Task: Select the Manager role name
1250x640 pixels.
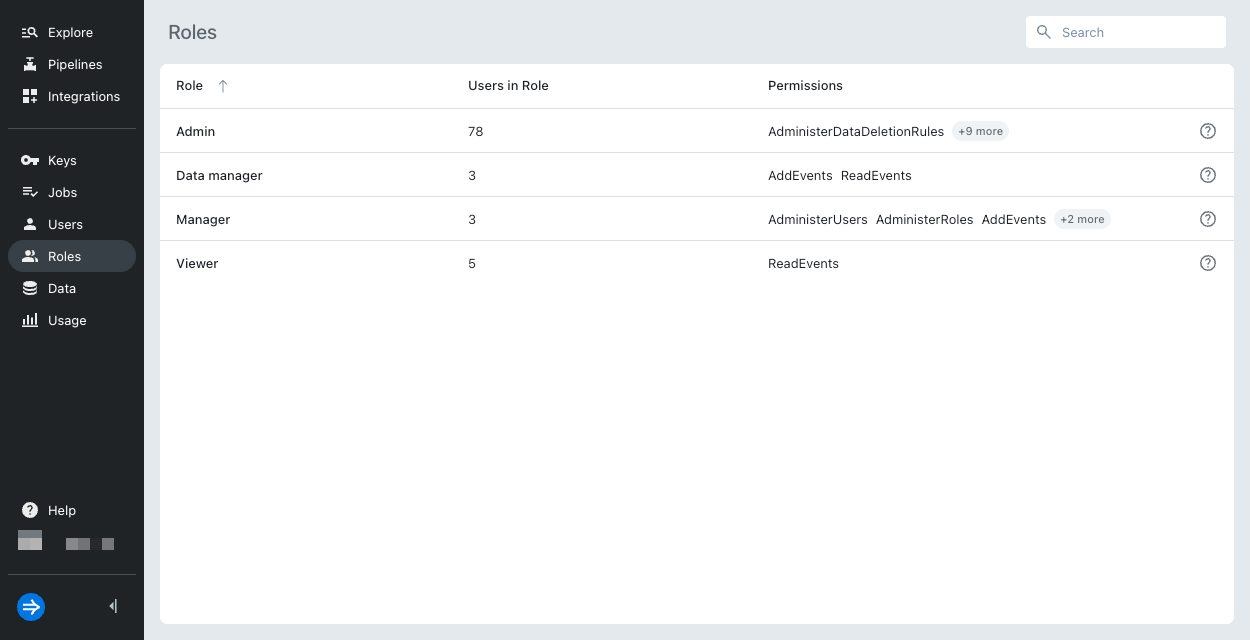Action: point(203,219)
